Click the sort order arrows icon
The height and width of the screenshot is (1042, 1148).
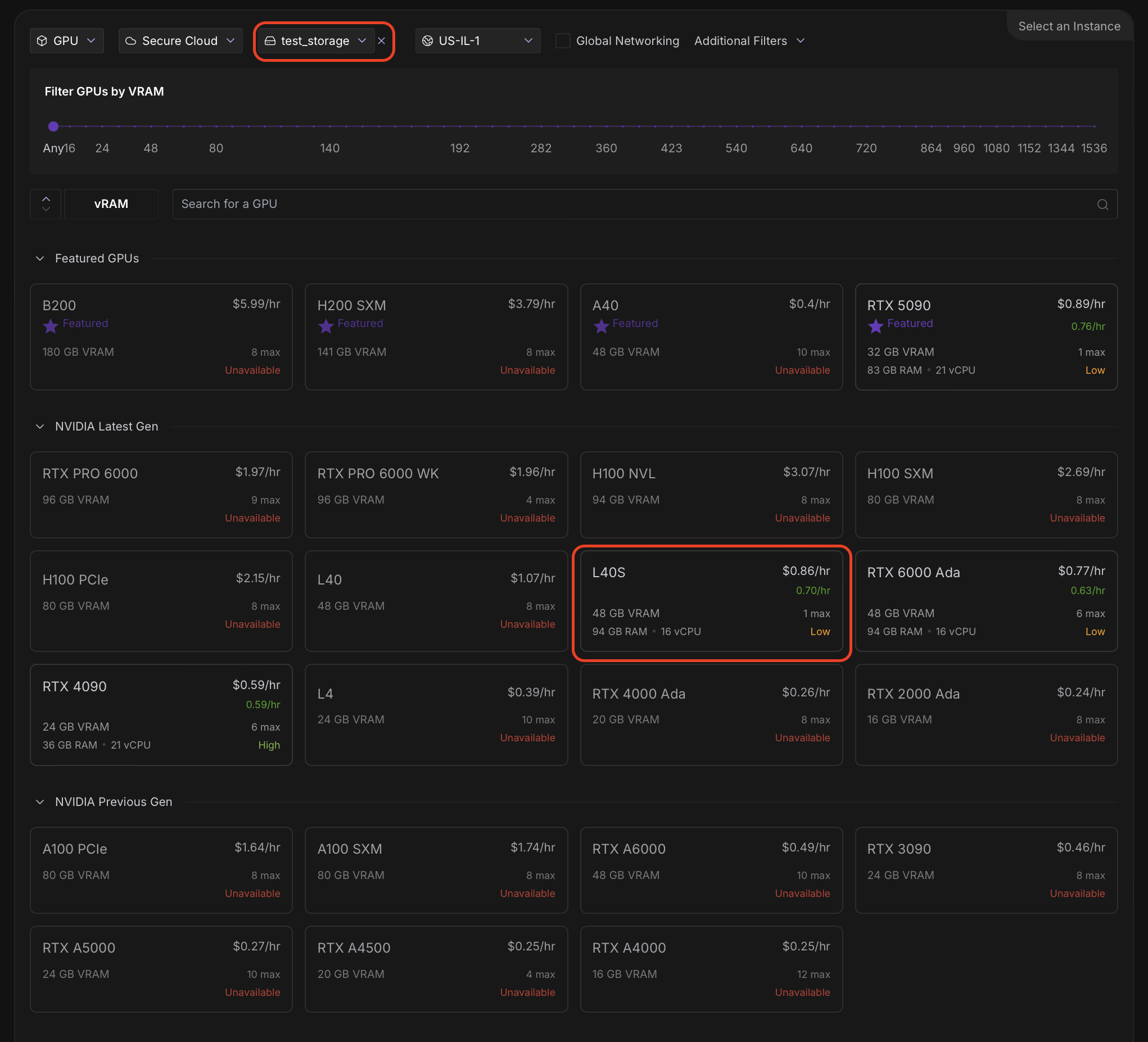tap(46, 204)
